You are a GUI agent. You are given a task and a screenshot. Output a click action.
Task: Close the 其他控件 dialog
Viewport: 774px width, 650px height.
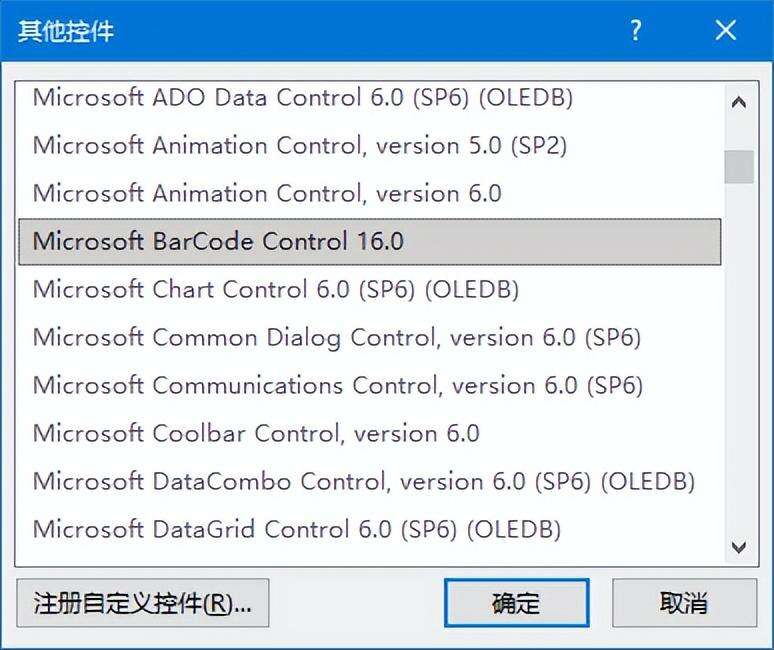point(726,31)
